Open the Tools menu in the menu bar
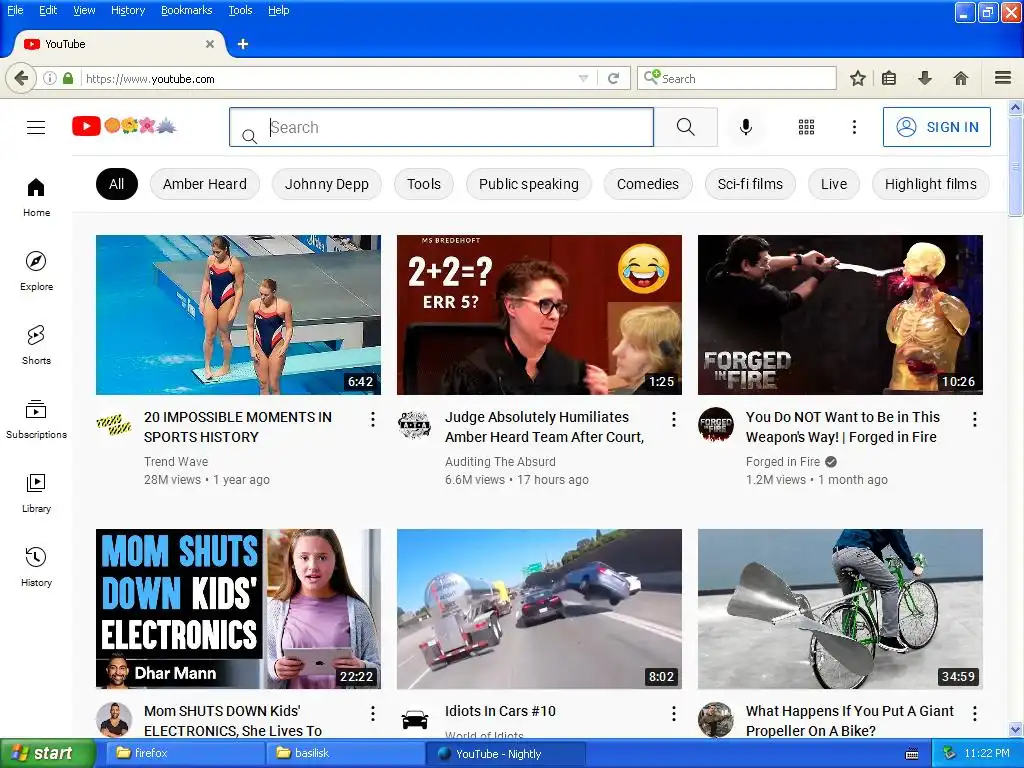 coord(240,10)
